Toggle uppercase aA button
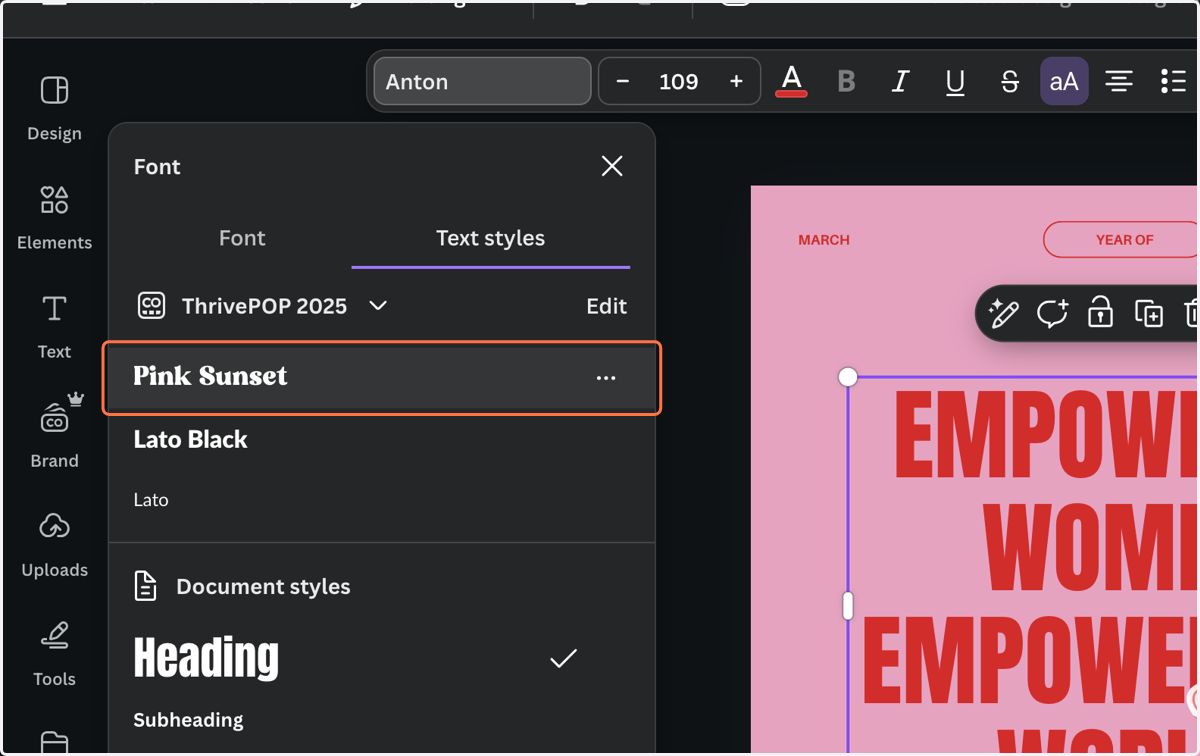This screenshot has height=756, width=1200. coord(1064,81)
